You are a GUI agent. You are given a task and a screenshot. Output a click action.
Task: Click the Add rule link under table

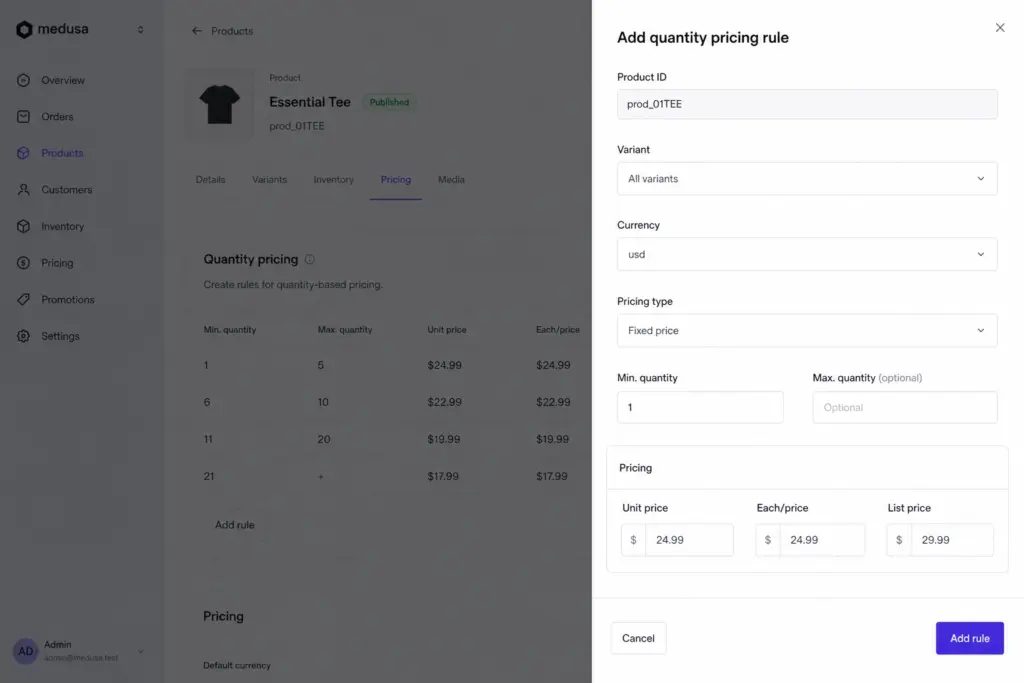(x=234, y=524)
